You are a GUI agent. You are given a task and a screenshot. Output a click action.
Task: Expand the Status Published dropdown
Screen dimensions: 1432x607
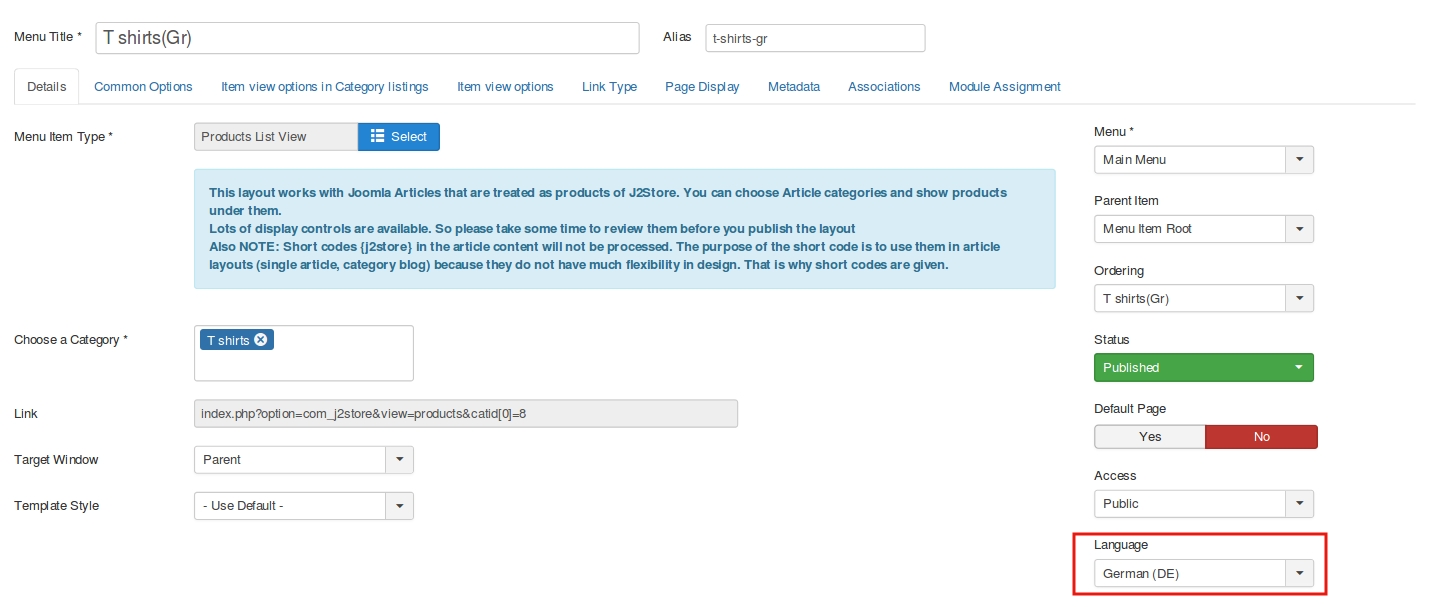coord(1203,368)
